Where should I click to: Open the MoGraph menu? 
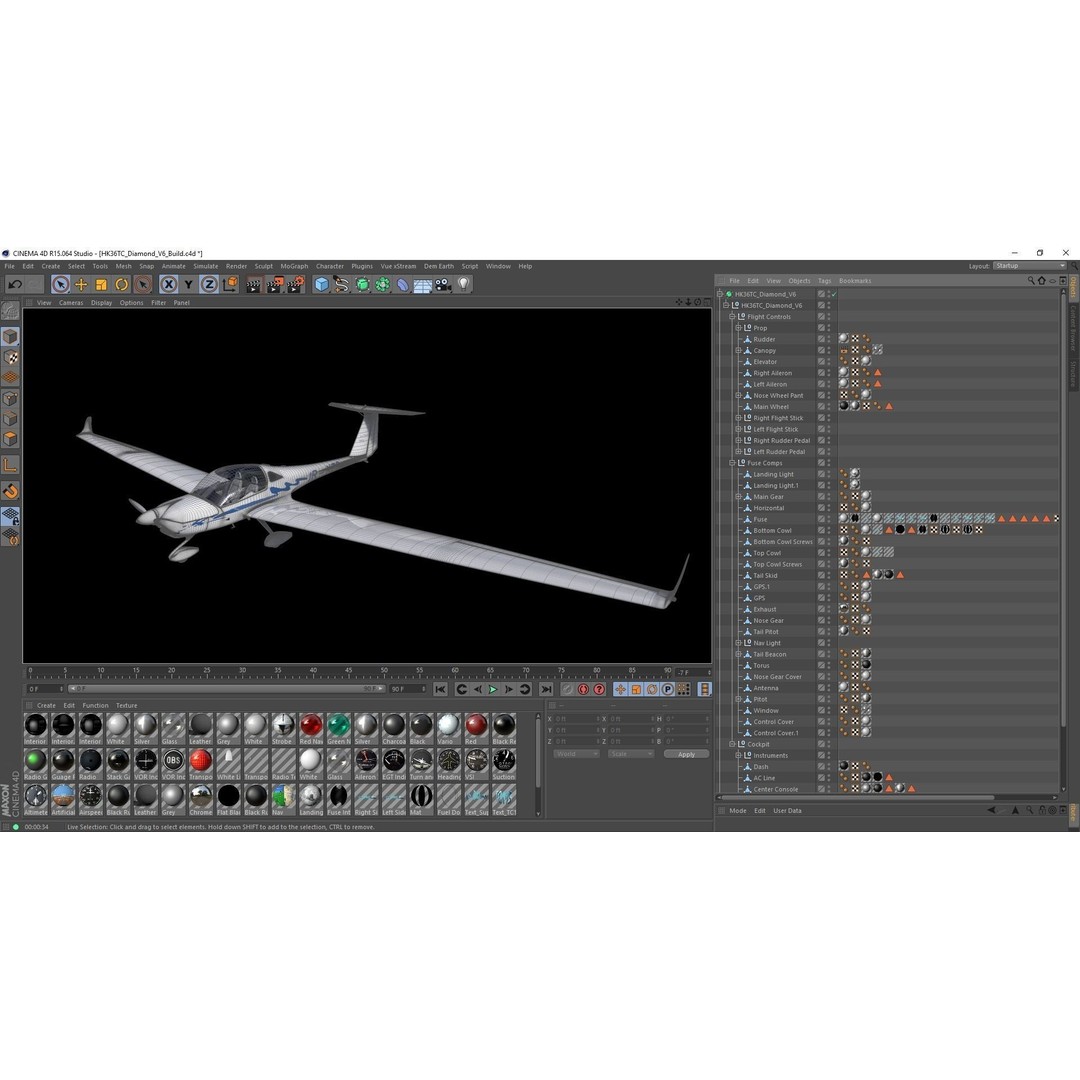pos(294,267)
